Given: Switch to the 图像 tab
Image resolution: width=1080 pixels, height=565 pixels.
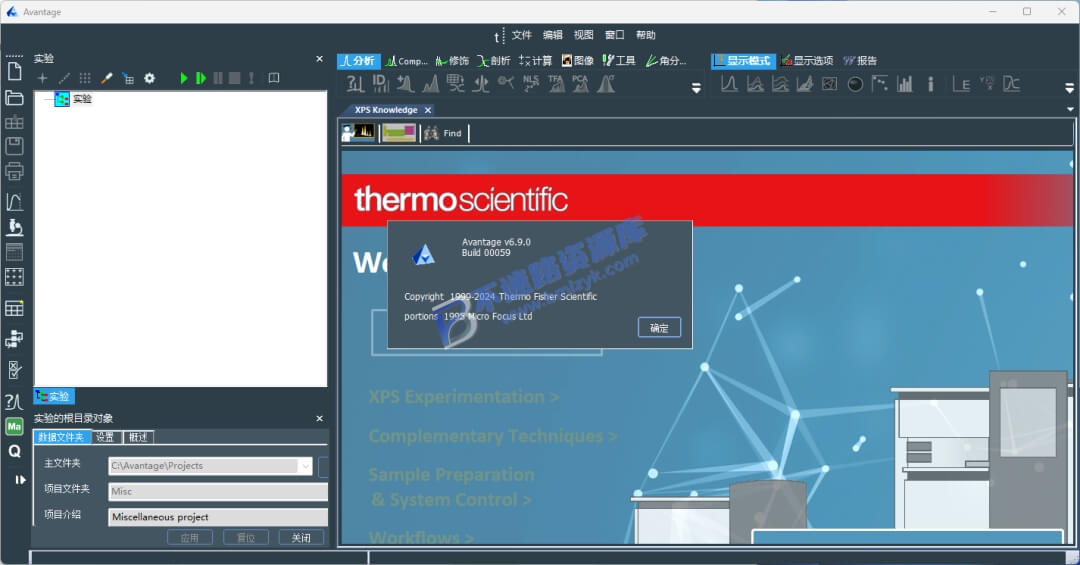Looking at the screenshot, I should (577, 61).
